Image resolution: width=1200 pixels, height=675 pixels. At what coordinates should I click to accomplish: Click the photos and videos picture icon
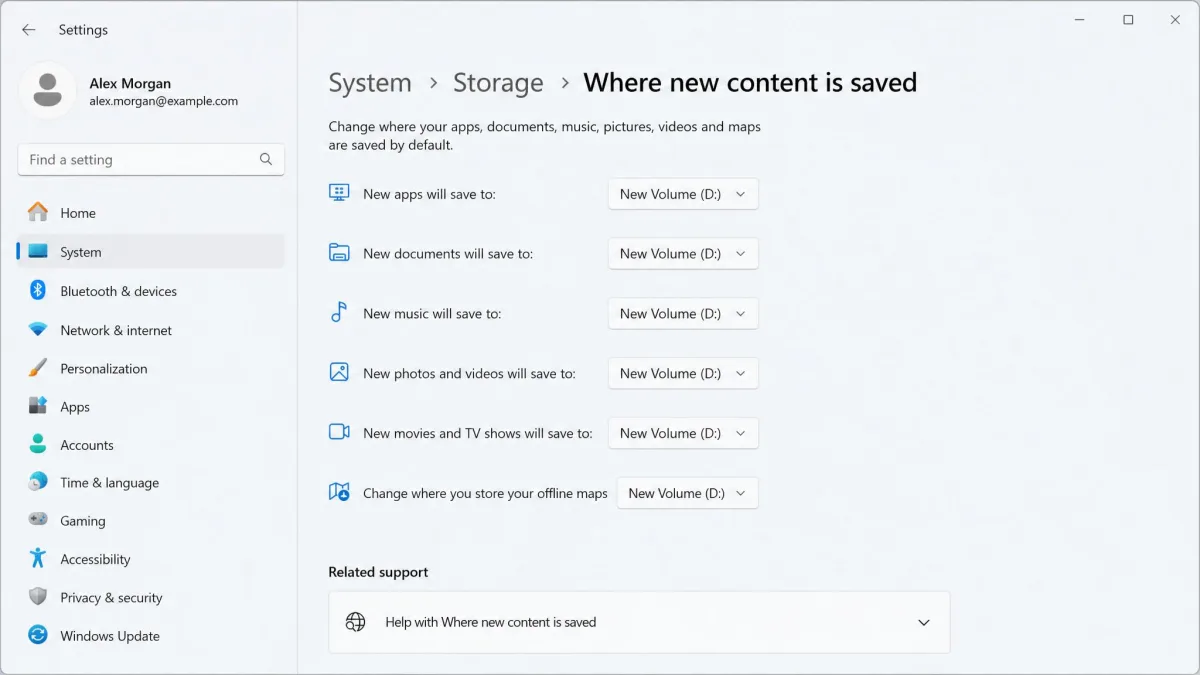pos(339,372)
